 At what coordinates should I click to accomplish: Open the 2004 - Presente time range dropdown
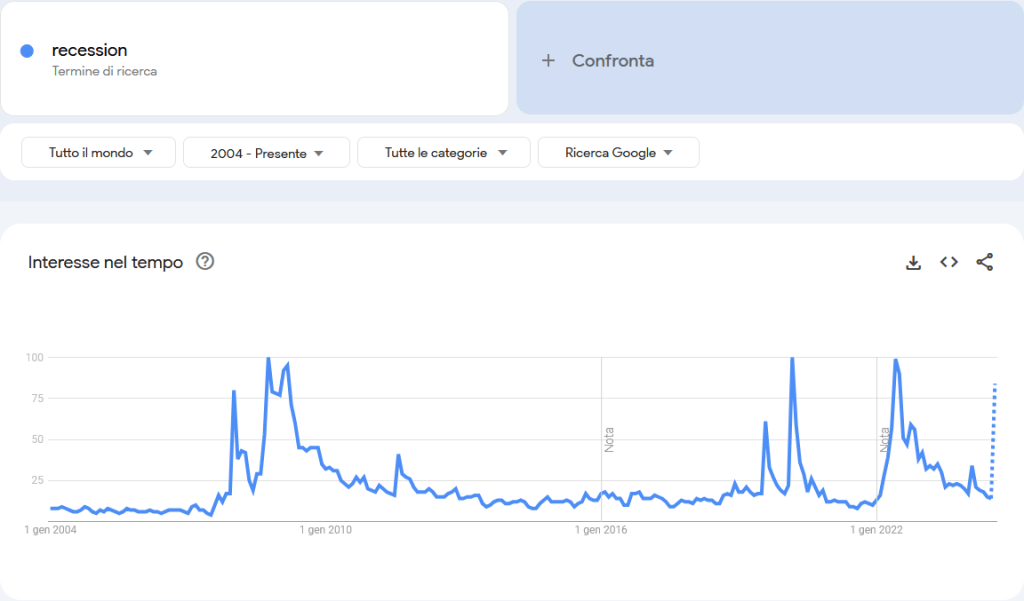(266, 153)
